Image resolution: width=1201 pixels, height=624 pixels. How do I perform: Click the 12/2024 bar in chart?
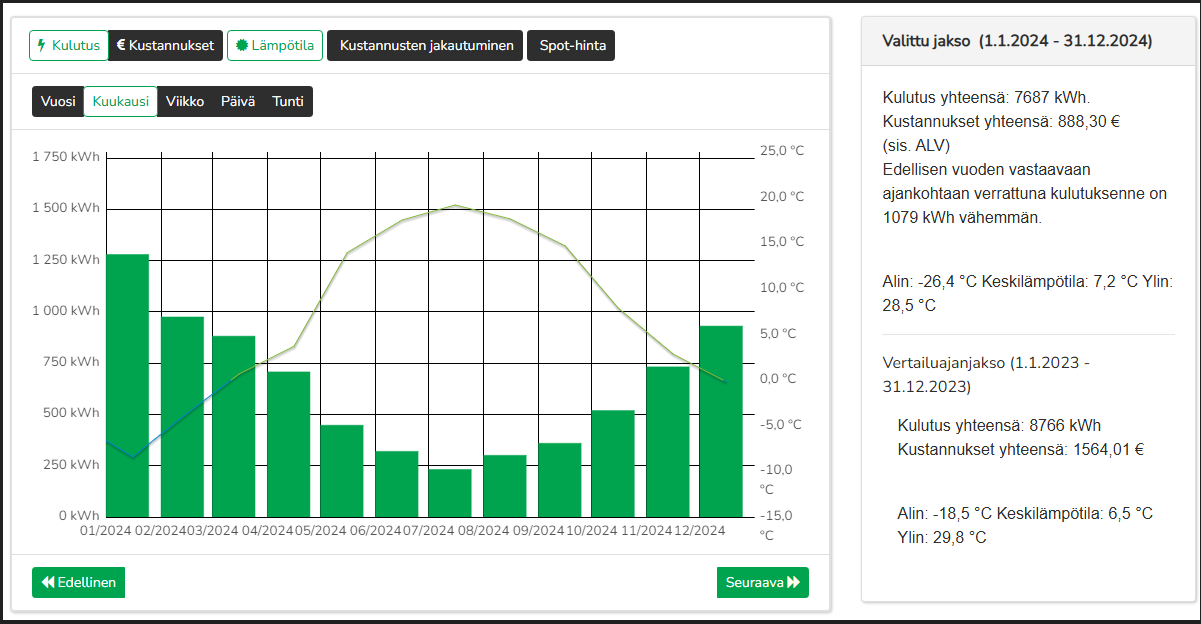[720, 420]
